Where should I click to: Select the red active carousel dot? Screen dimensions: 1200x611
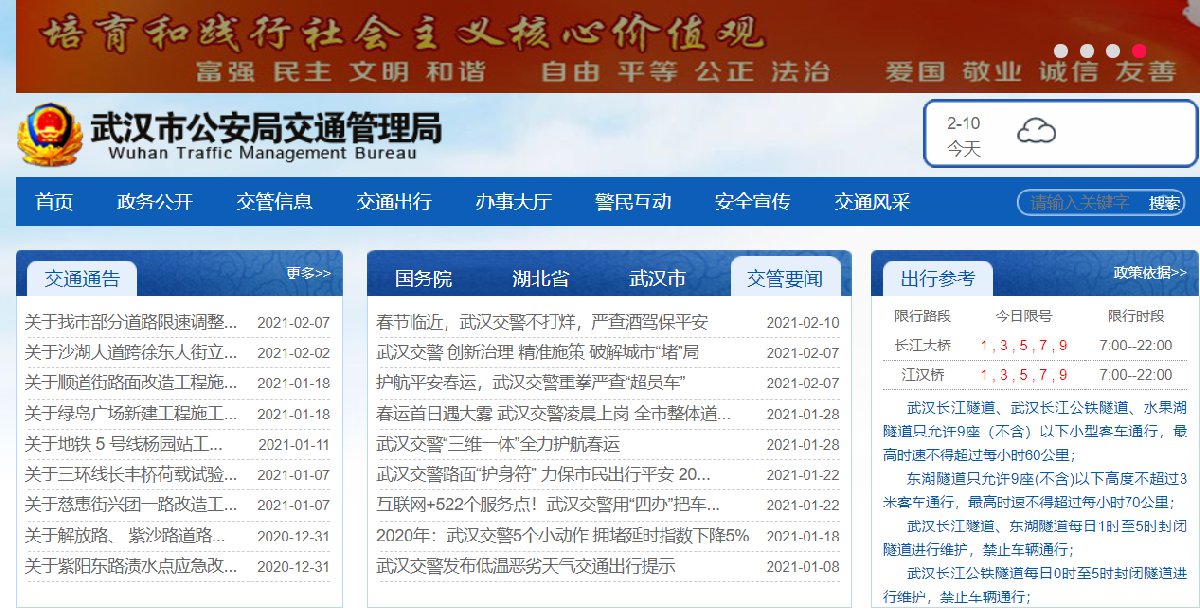coord(1139,51)
